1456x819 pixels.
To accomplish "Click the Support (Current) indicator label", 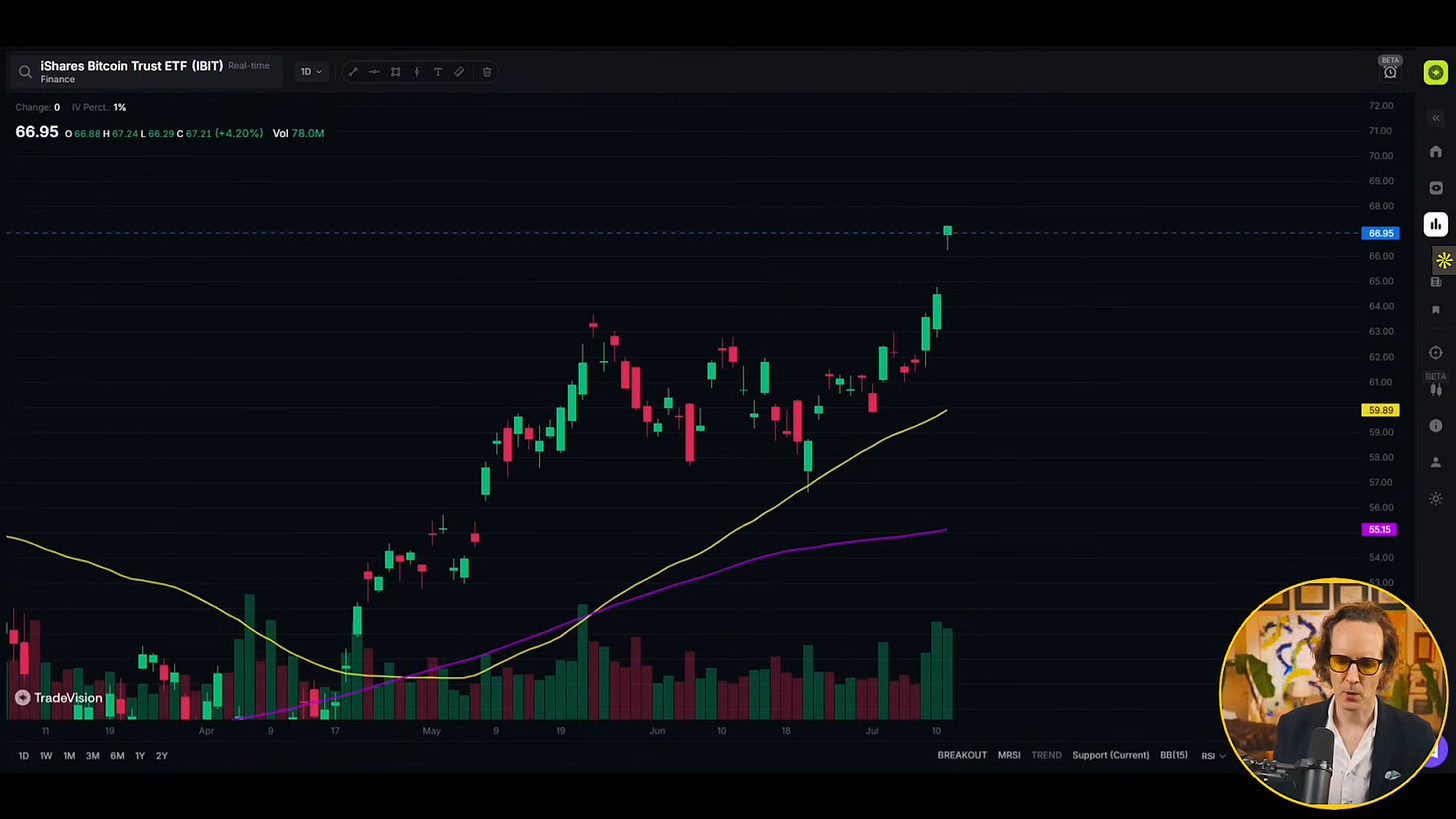I will tap(1110, 755).
